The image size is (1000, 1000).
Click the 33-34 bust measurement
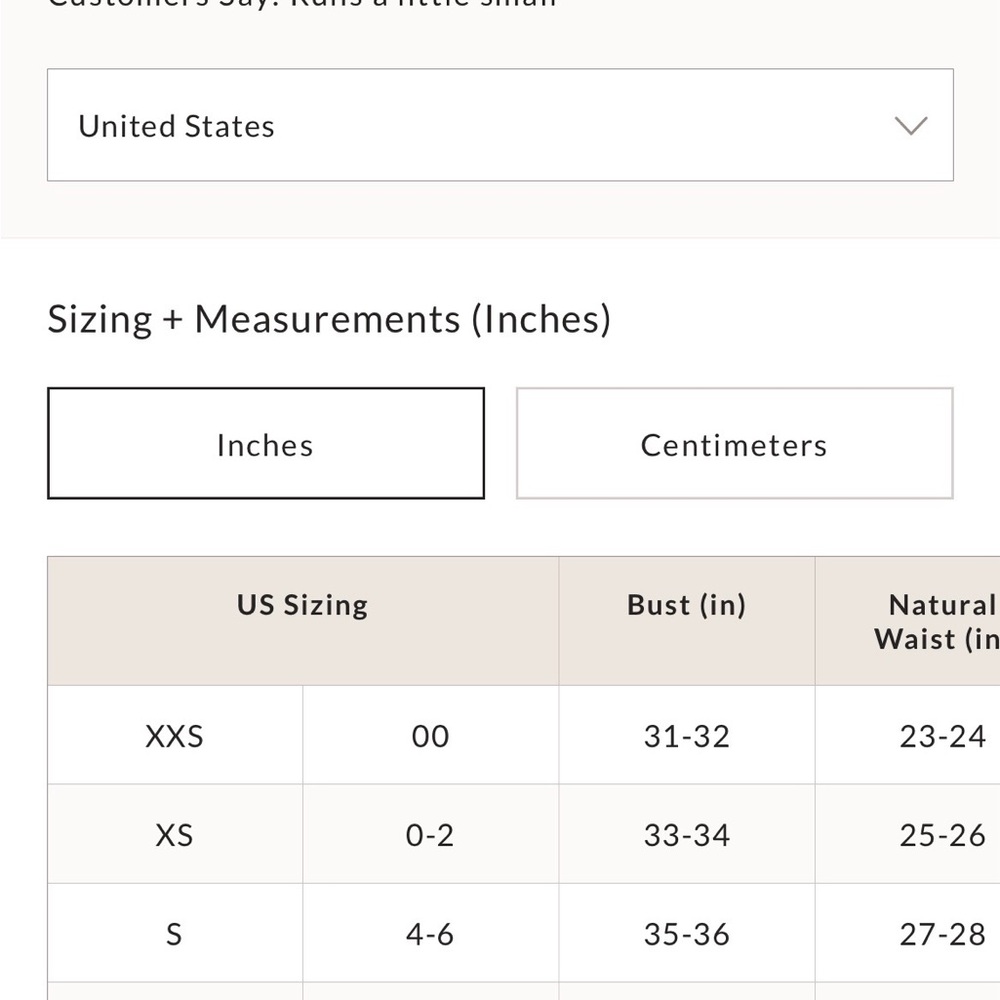coord(687,834)
